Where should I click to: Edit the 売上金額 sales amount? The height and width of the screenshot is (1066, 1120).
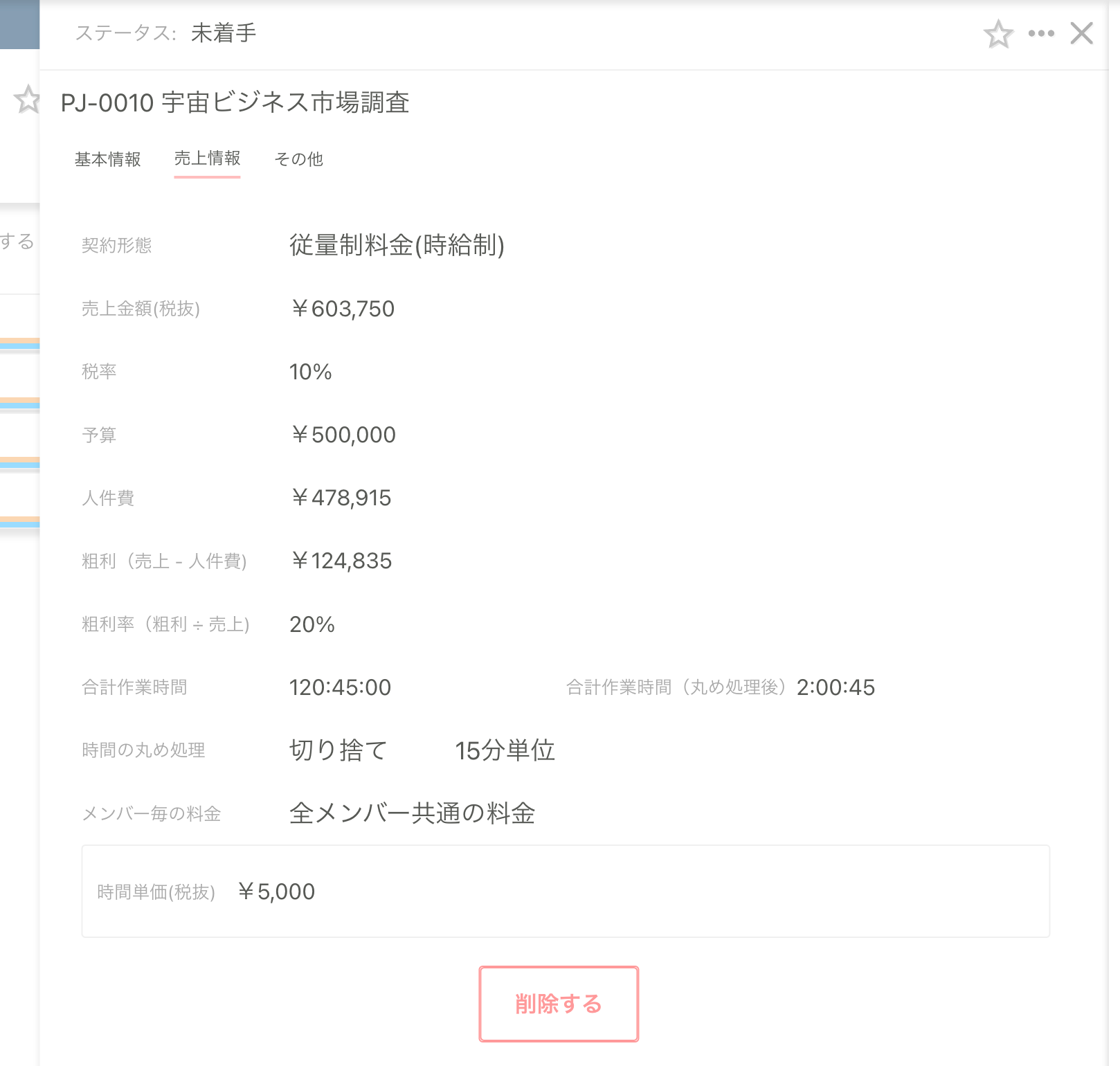(x=343, y=309)
